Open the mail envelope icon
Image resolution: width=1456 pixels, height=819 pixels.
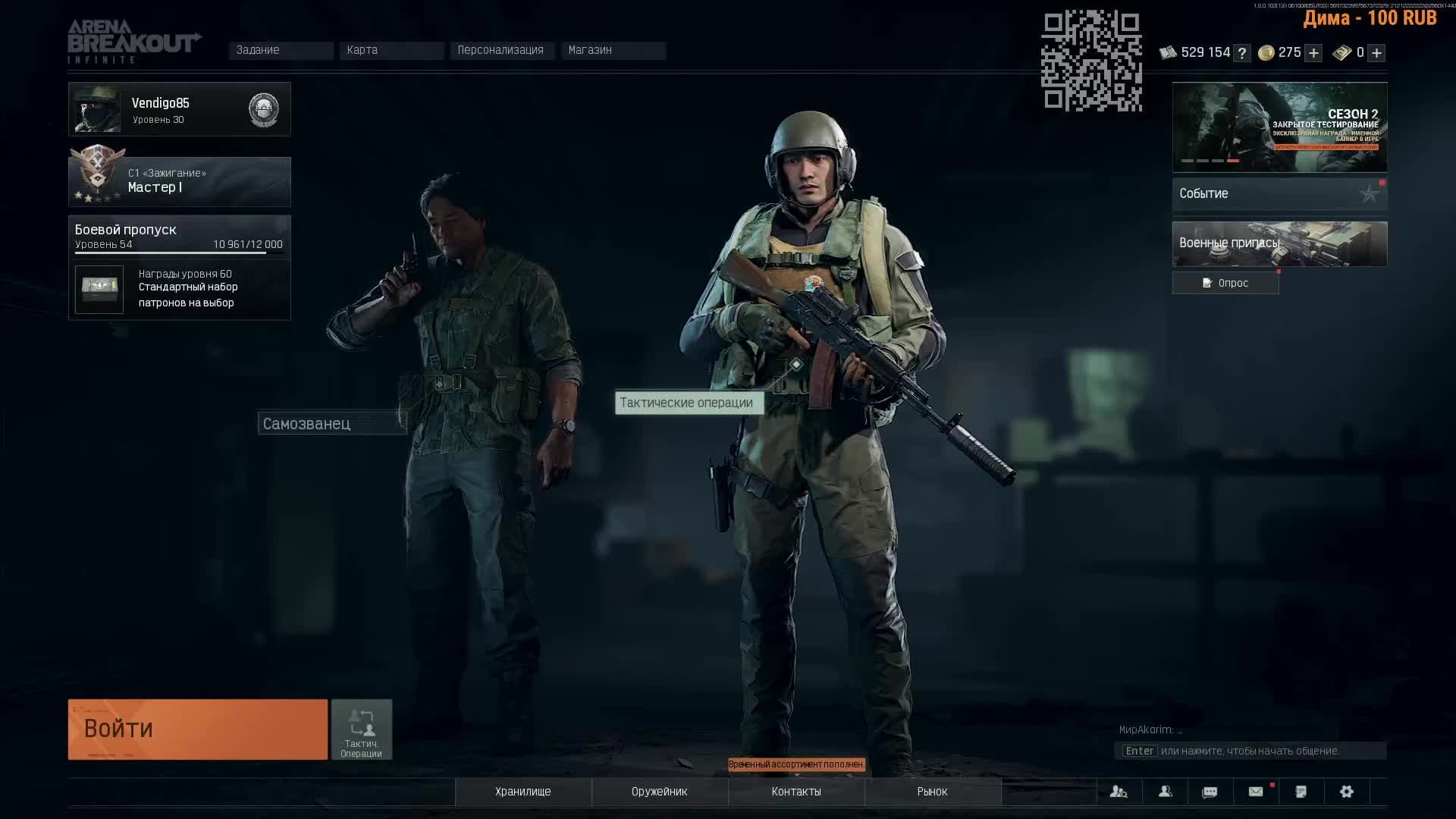[x=1256, y=792]
